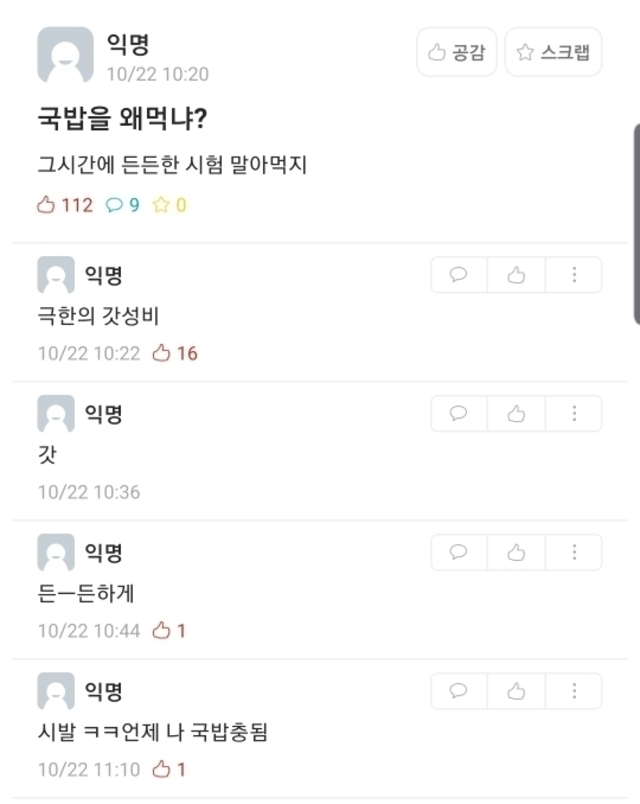
Task: Click the post title '국밥을 왜먹냐?'
Action: [122, 120]
